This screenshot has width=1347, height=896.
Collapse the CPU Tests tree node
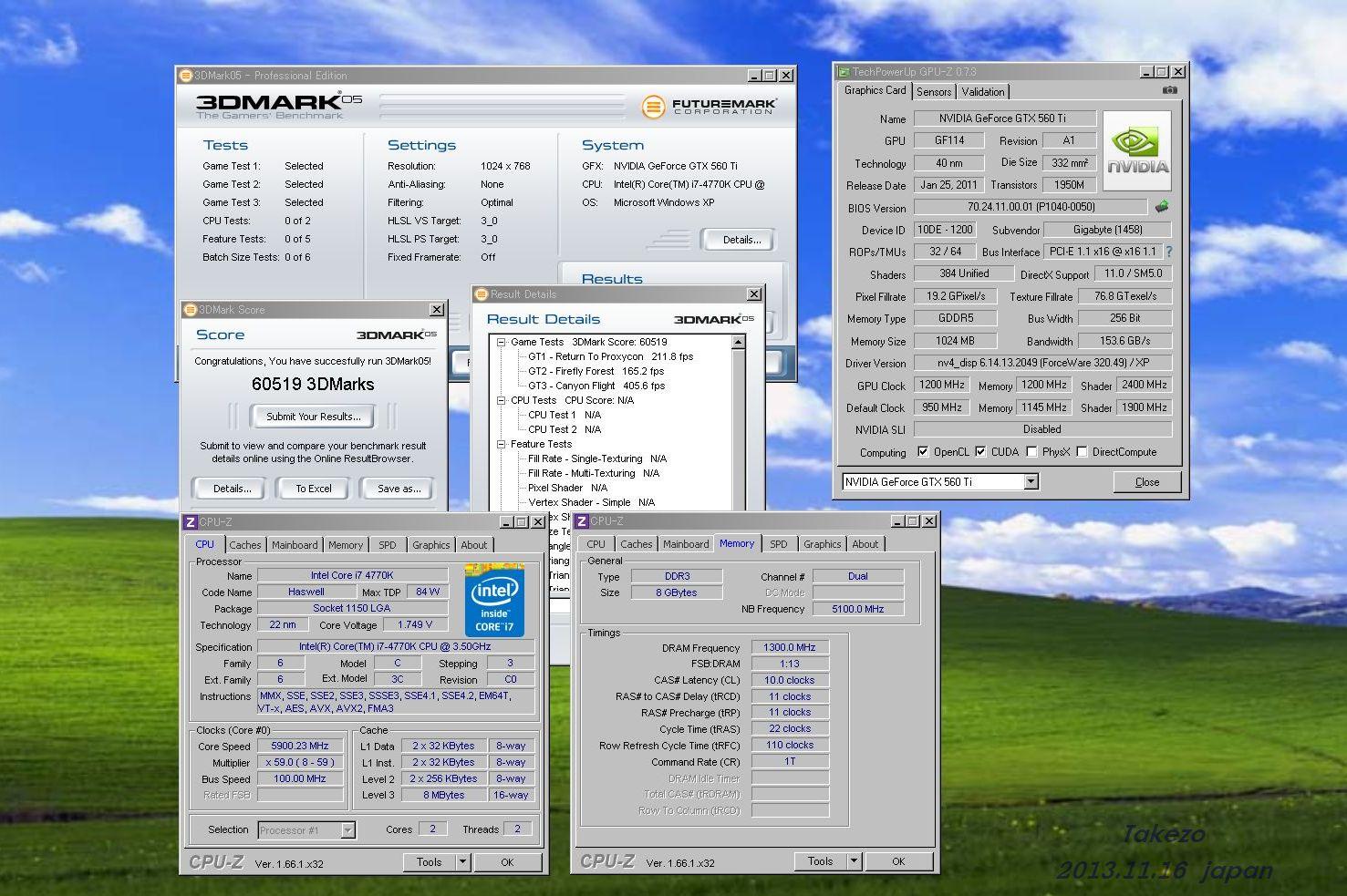pos(501,400)
